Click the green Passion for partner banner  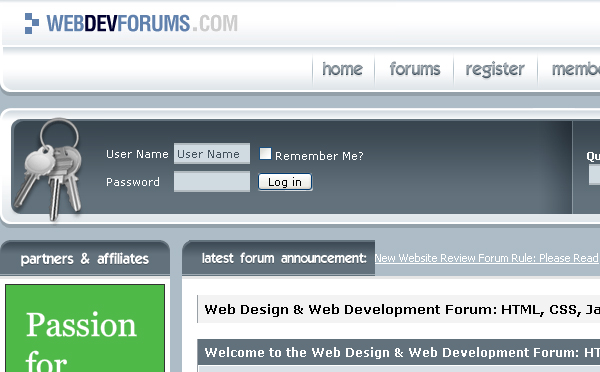coord(85,328)
